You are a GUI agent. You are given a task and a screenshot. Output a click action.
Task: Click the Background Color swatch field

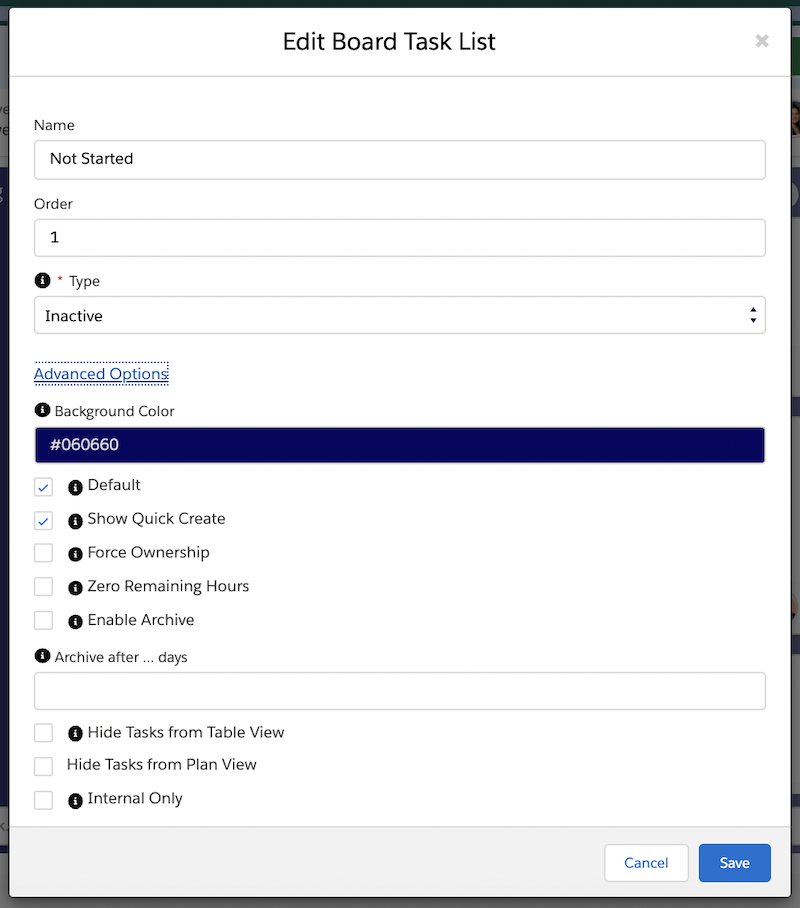pos(400,444)
